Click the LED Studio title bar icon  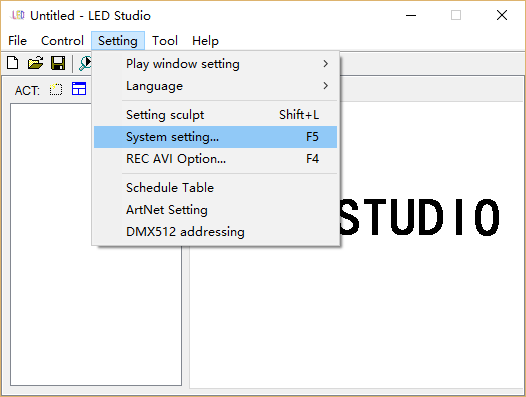[17, 15]
